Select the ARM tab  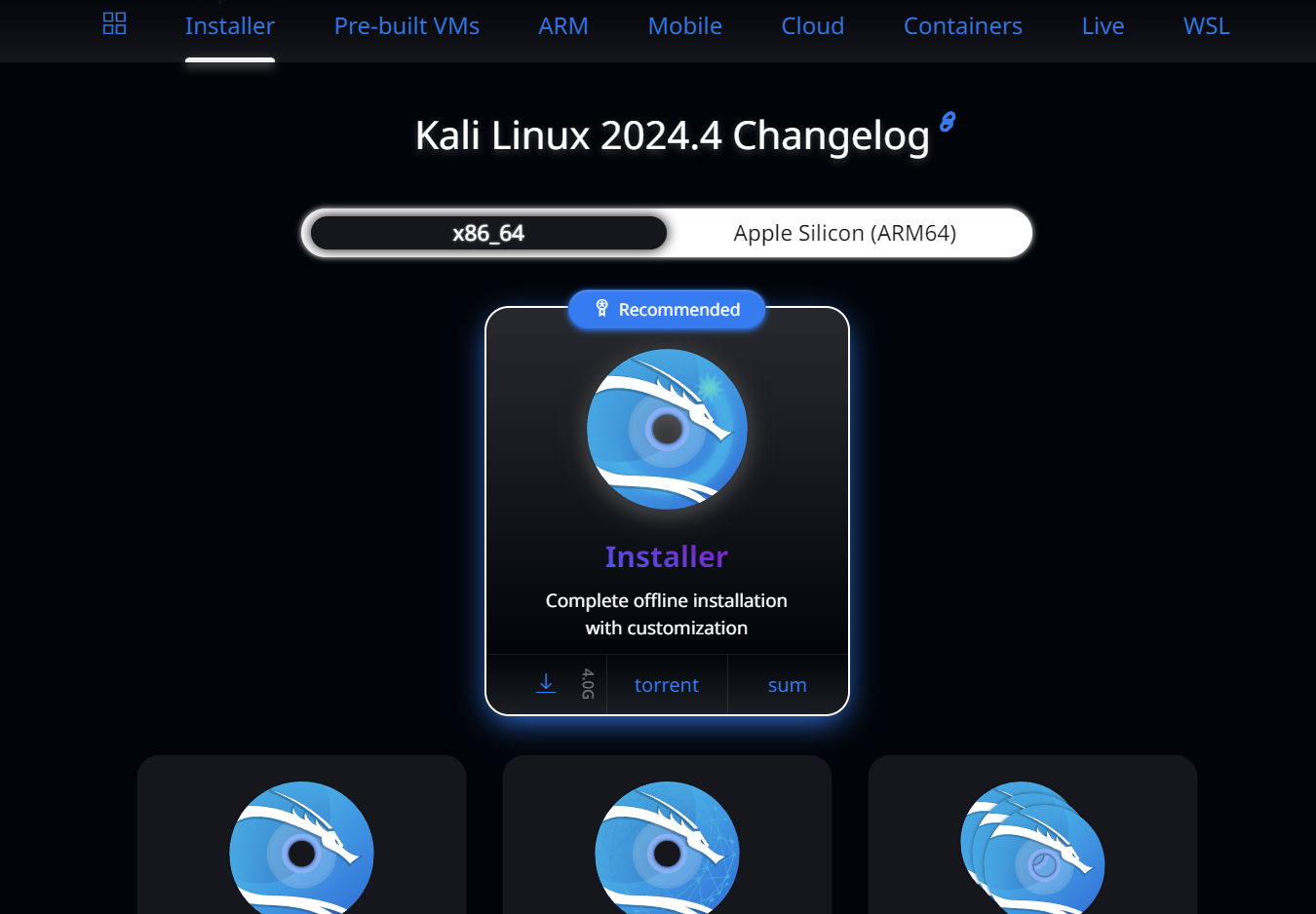click(563, 26)
